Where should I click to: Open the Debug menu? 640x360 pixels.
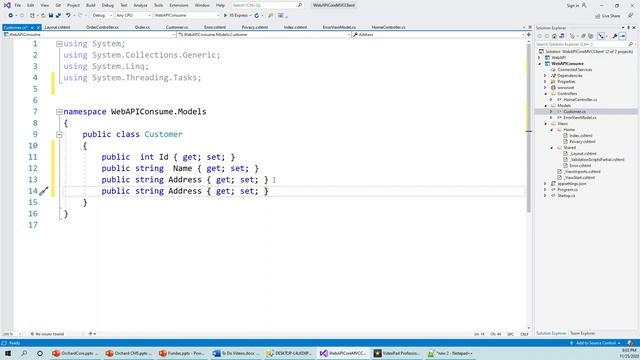pyautogui.click(x=108, y=5)
